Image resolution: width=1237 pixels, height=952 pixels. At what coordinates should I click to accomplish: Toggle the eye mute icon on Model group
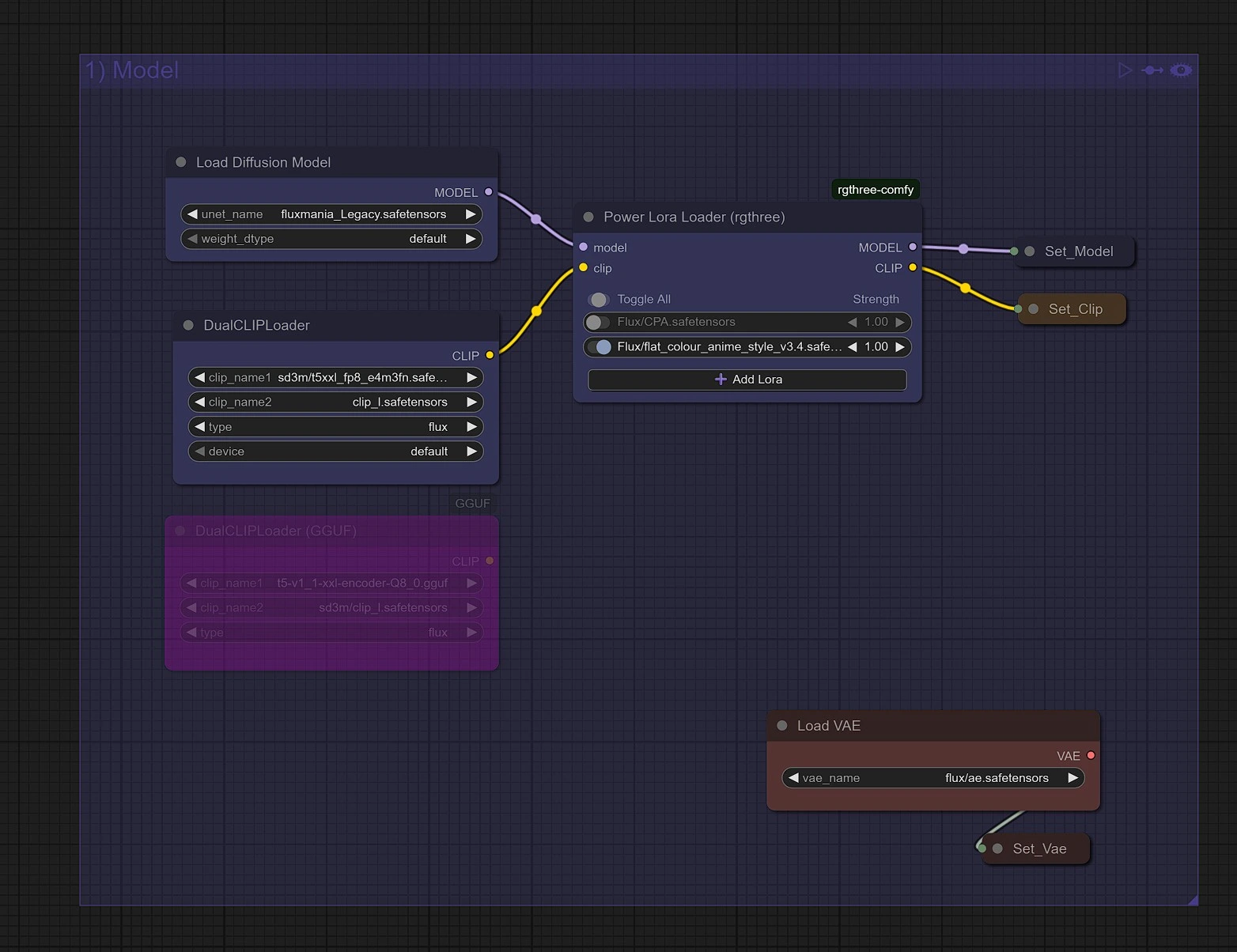click(x=1181, y=70)
